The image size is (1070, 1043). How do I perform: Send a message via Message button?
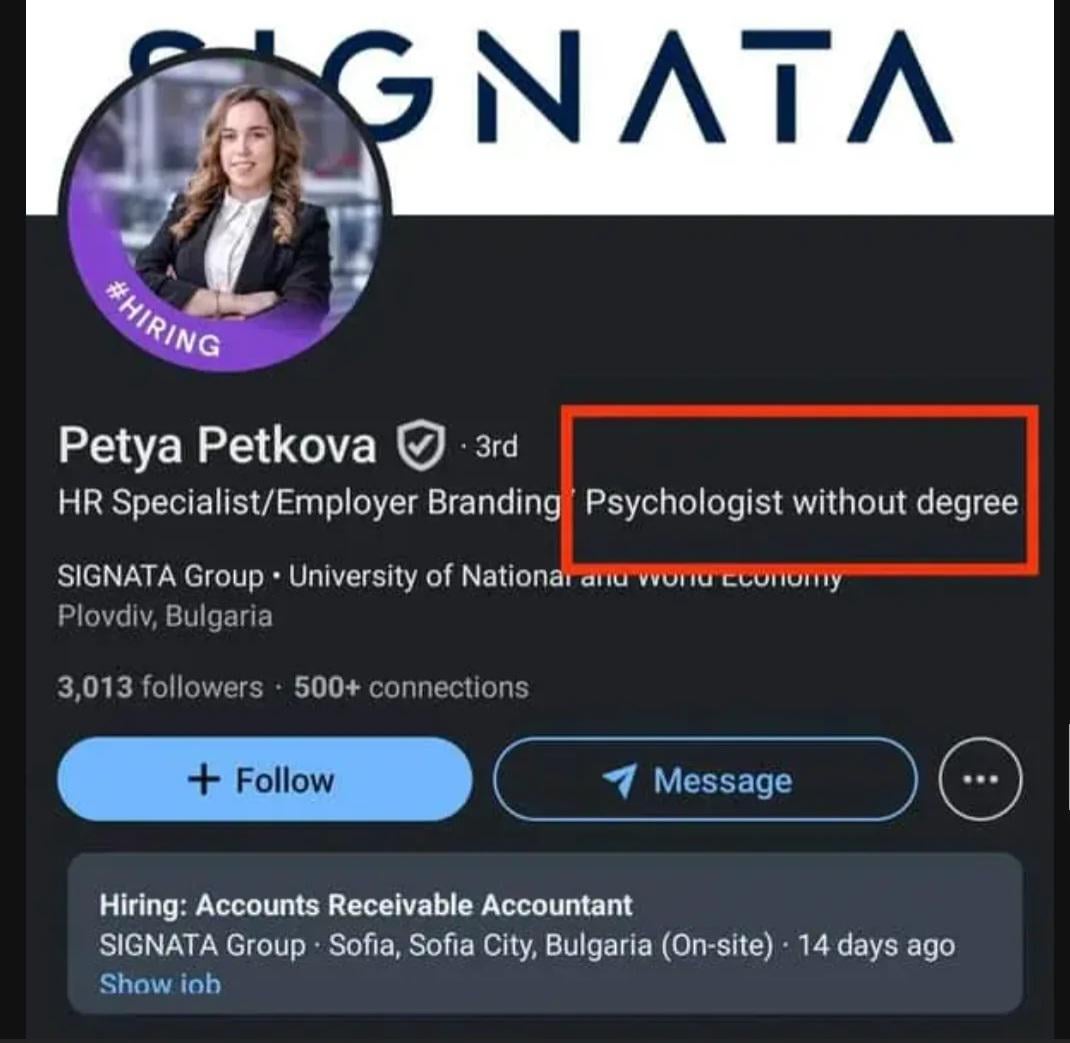(705, 779)
